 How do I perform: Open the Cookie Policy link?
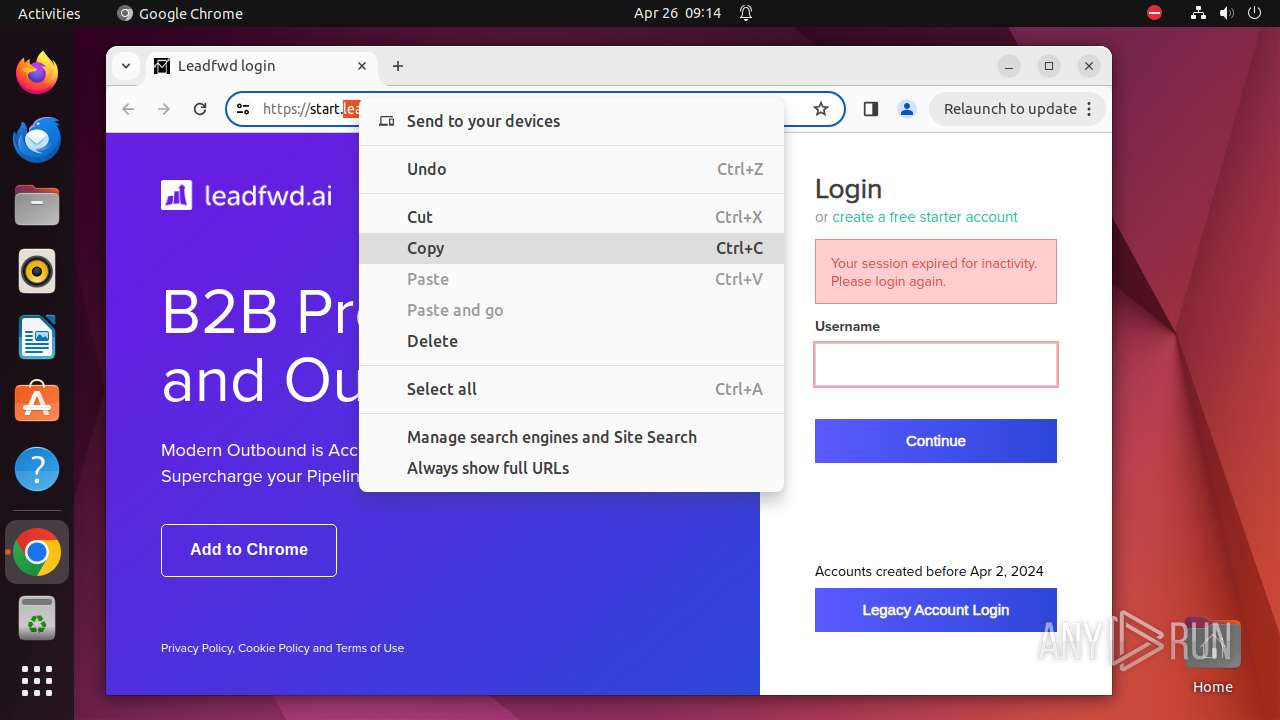[x=274, y=648]
